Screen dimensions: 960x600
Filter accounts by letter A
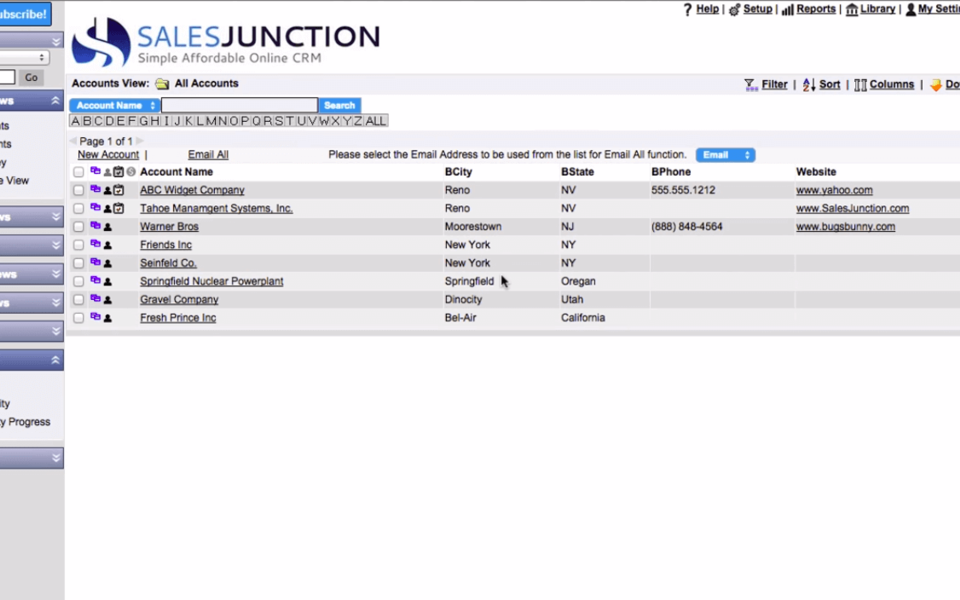[75, 121]
